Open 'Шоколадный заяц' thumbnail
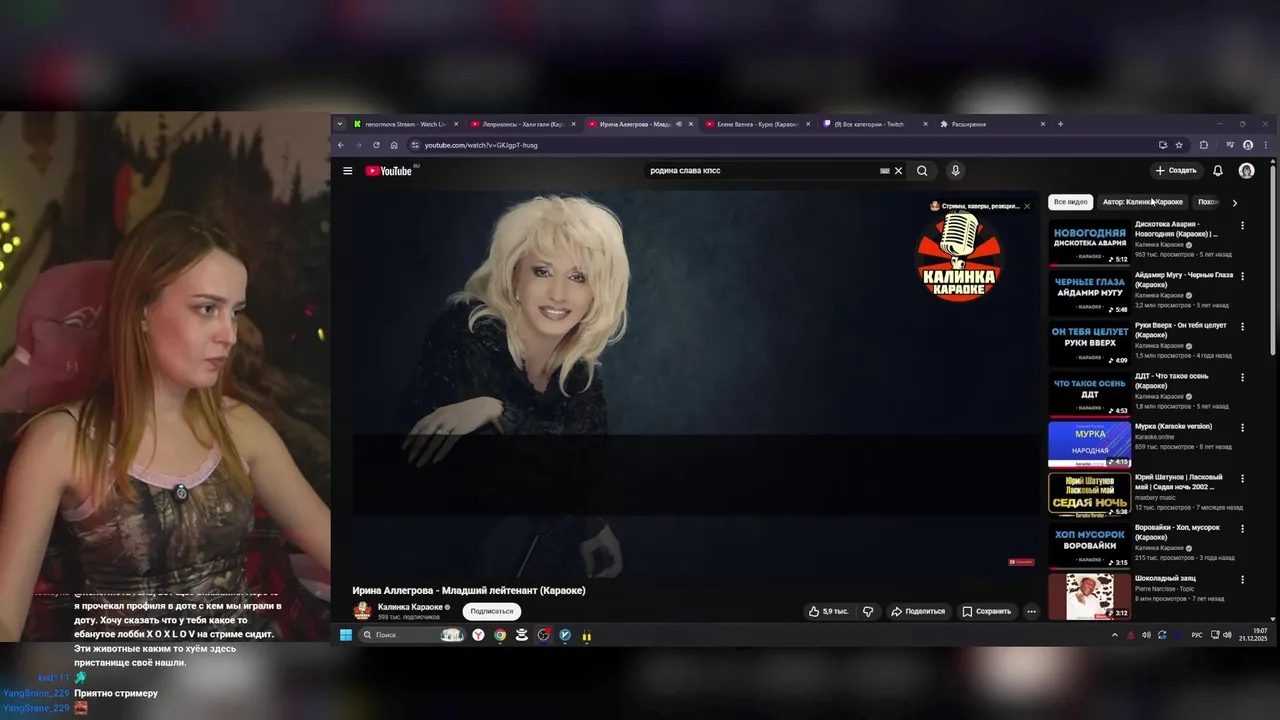Viewport: 1280px width, 720px height. click(x=1089, y=596)
